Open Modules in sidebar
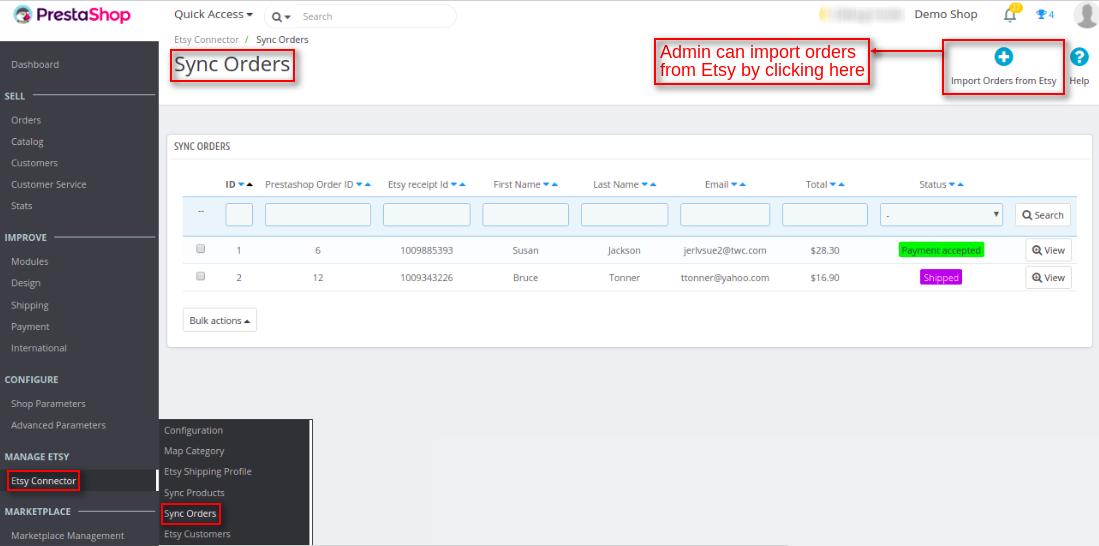The image size is (1099, 546). [29, 261]
